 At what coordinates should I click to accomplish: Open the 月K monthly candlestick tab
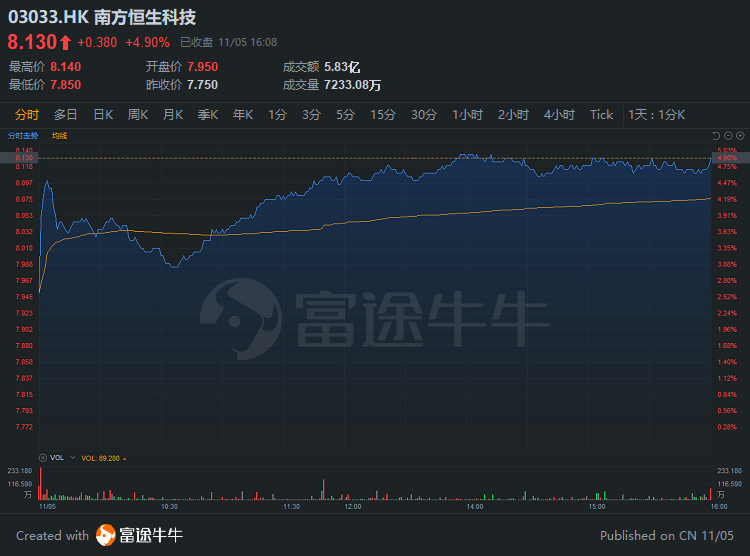tap(173, 115)
